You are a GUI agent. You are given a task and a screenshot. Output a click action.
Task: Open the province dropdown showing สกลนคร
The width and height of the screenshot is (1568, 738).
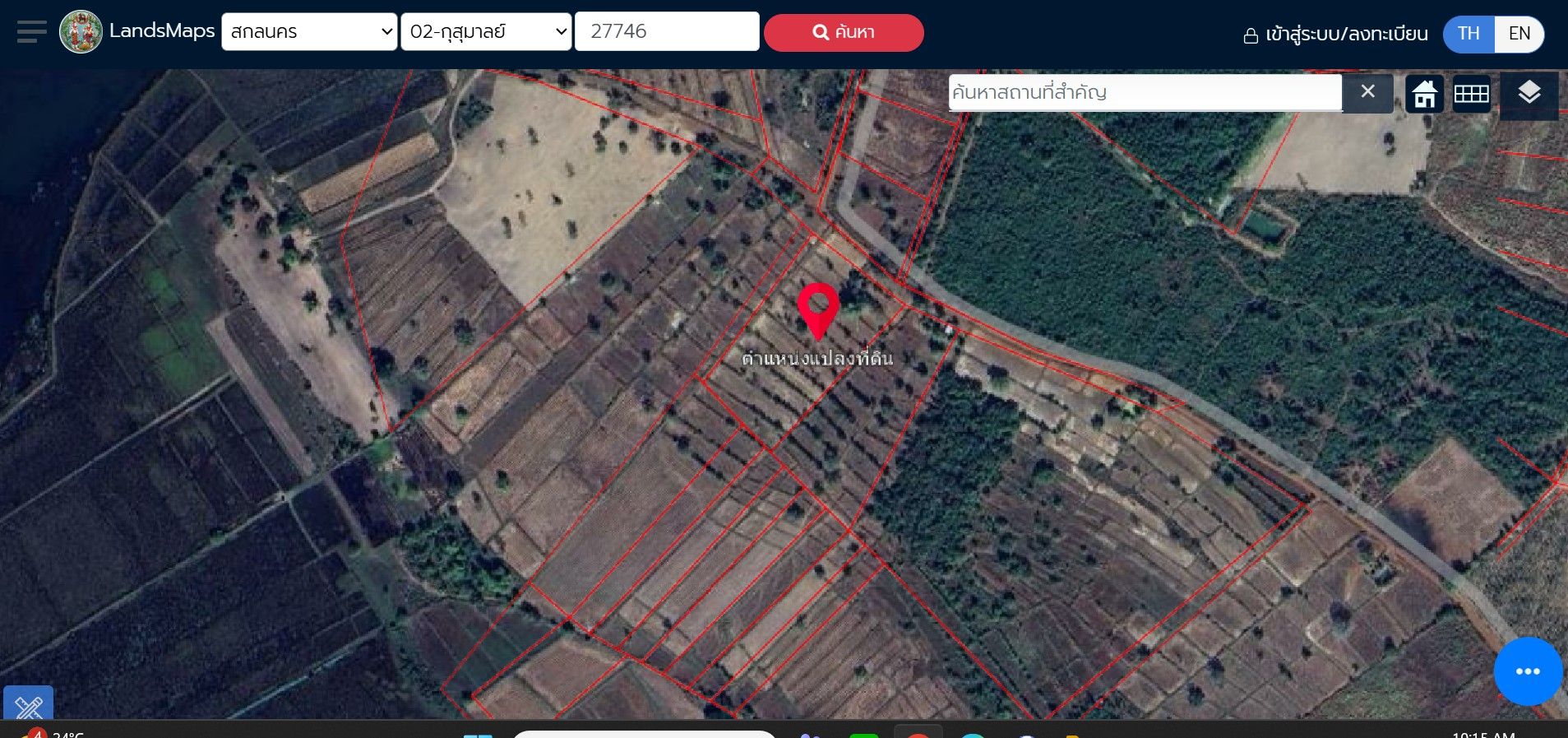pyautogui.click(x=309, y=32)
